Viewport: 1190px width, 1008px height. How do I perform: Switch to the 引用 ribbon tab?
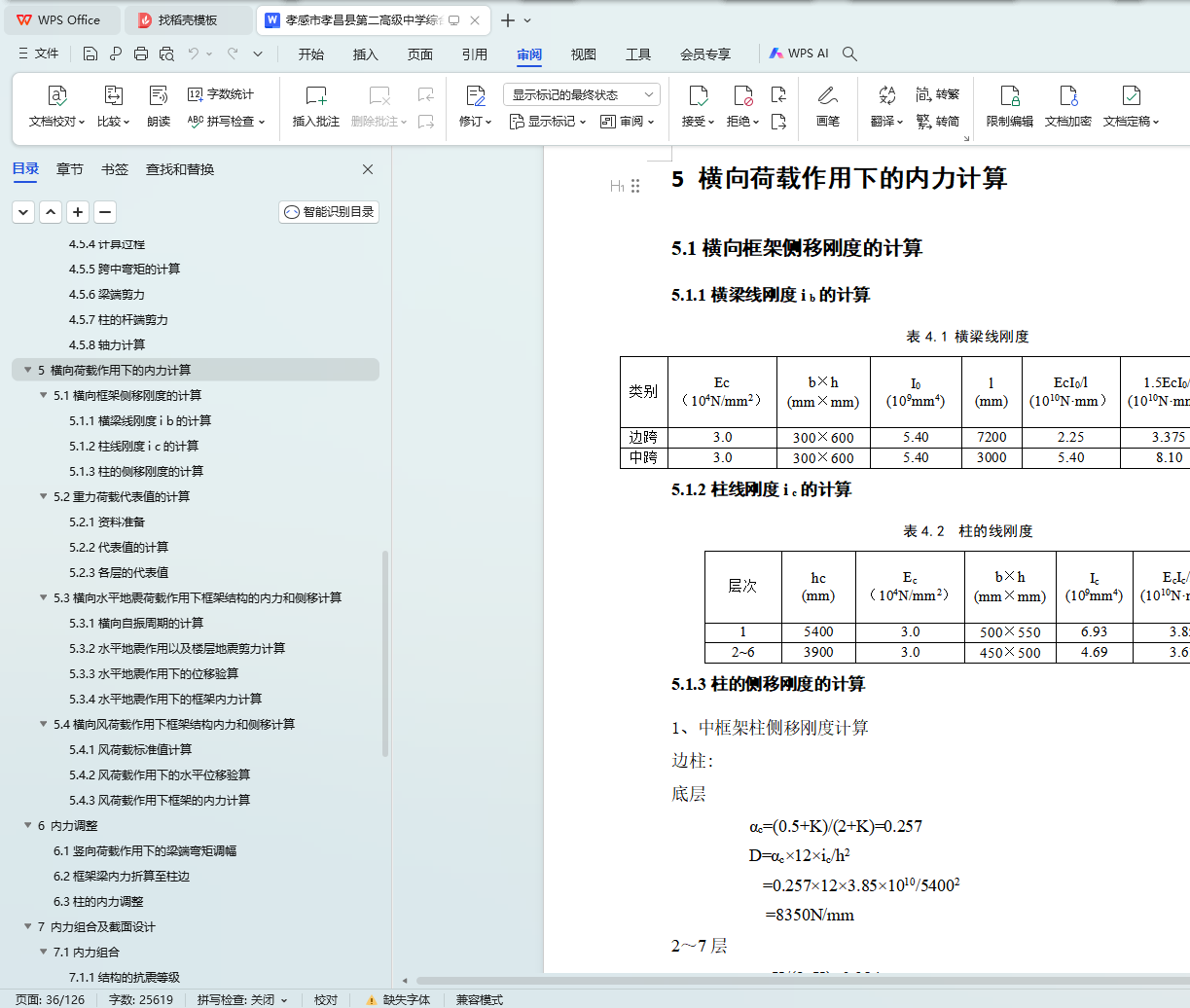tap(475, 54)
